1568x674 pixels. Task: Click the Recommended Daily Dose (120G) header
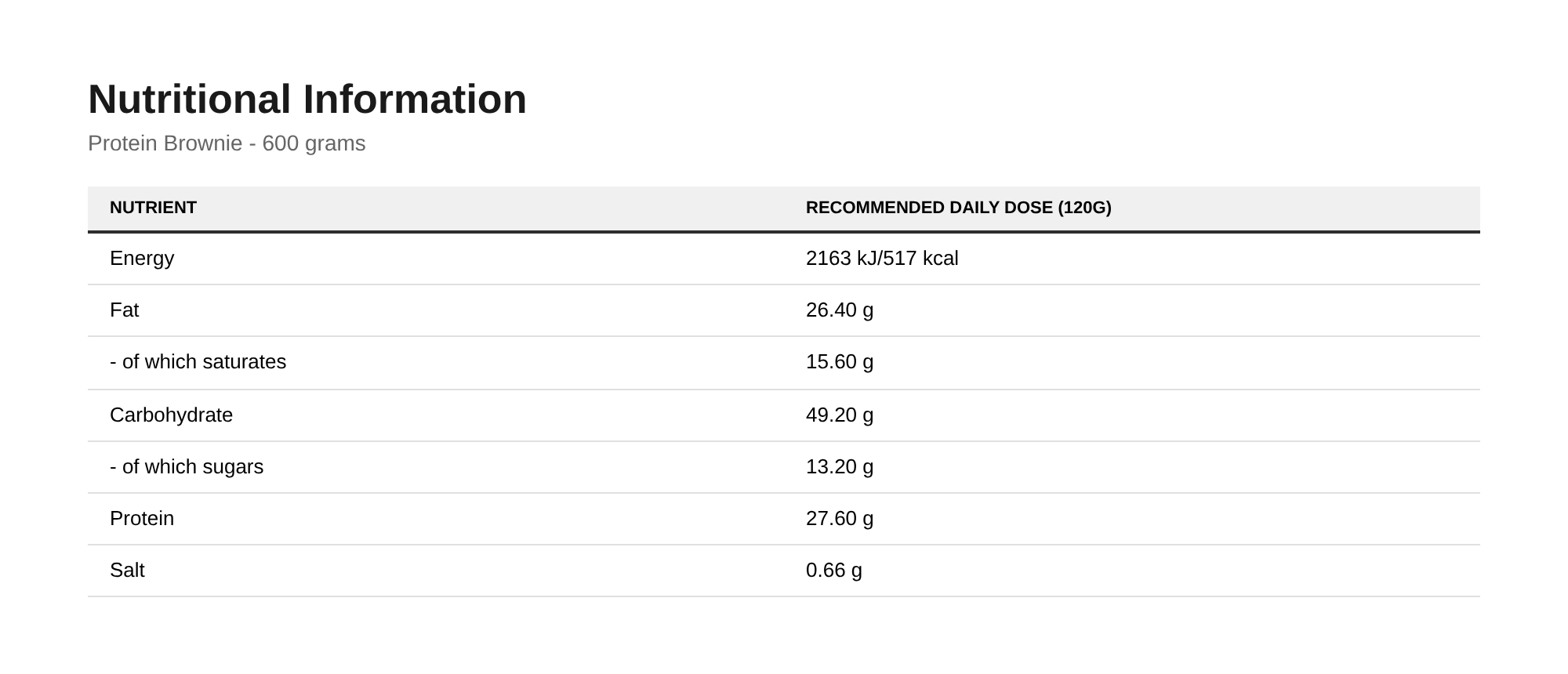959,208
